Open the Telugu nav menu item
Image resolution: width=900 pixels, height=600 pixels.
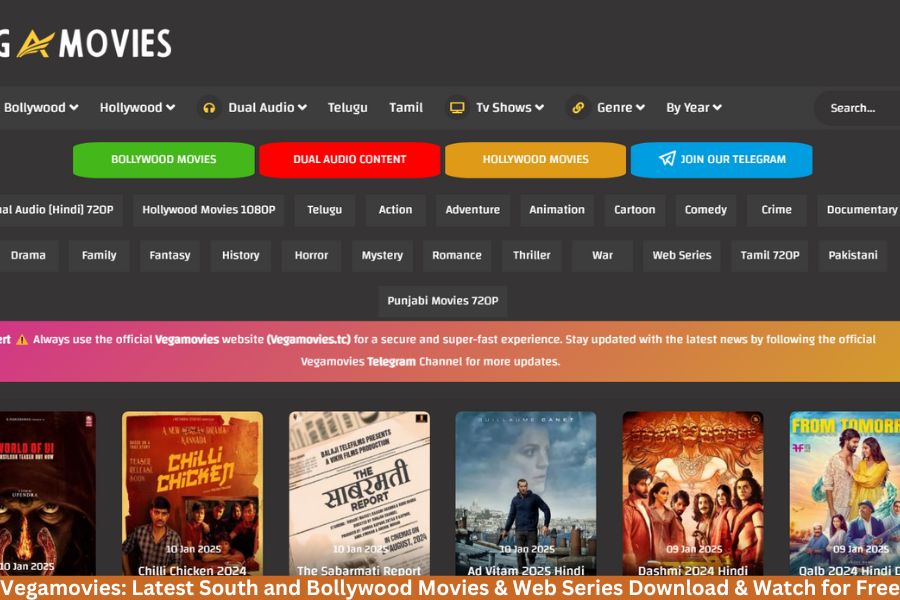tap(347, 107)
